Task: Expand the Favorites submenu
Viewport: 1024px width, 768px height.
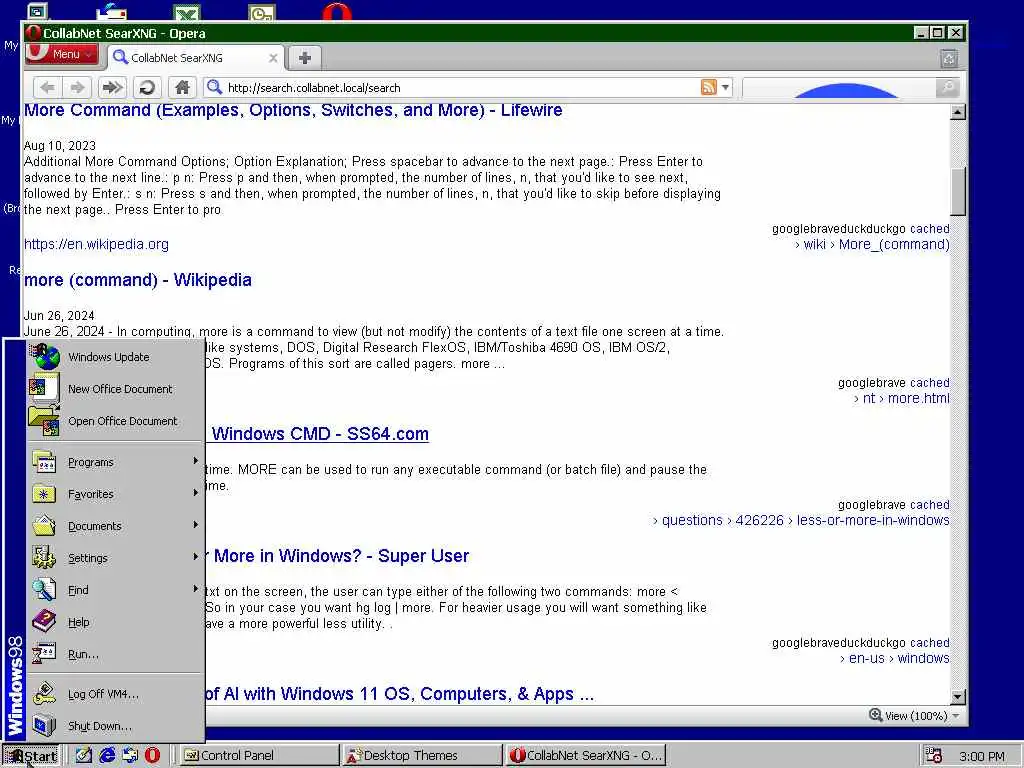Action: click(x=115, y=494)
